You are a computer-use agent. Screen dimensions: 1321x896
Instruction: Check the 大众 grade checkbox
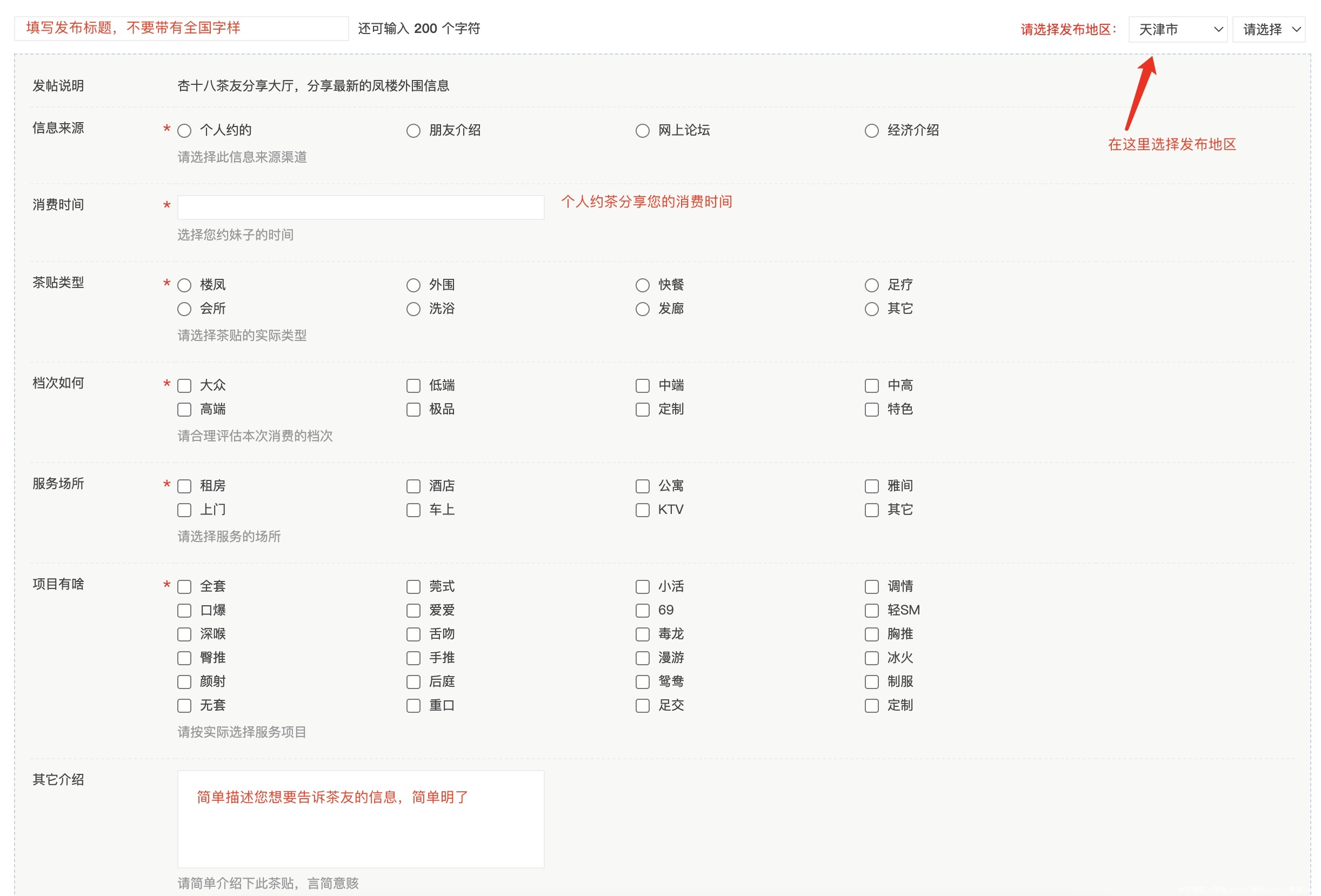point(184,385)
